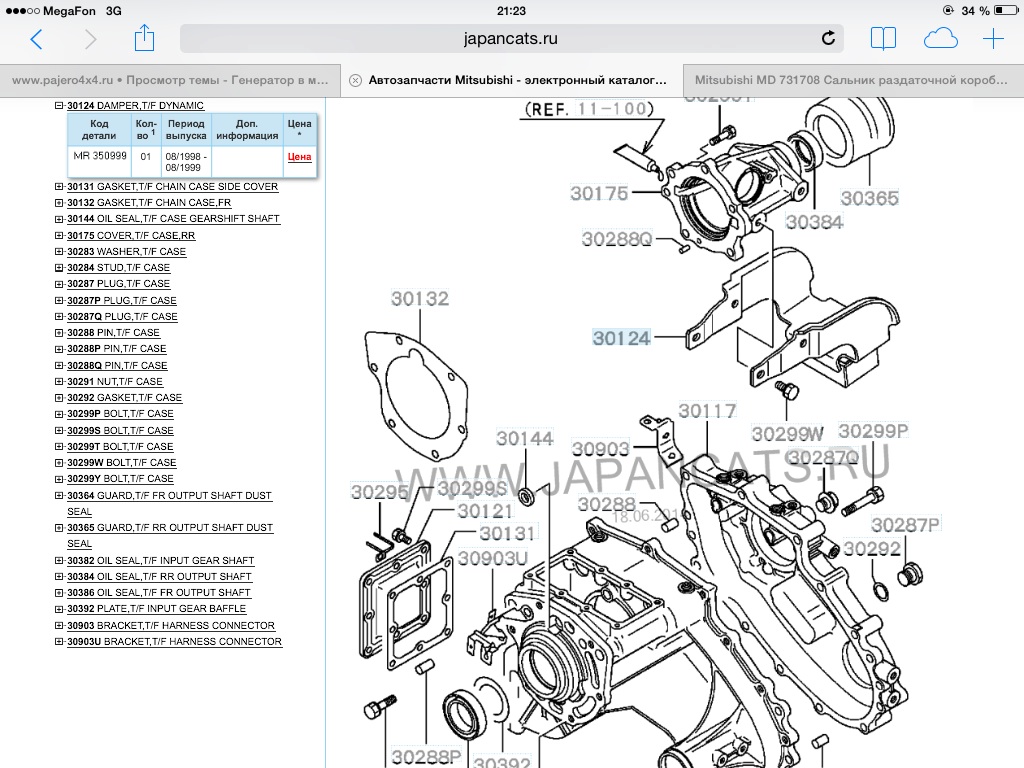The width and height of the screenshot is (1024, 768).
Task: Open the 30144 OIL SEAL gearshift shaft link
Action: click(x=173, y=219)
